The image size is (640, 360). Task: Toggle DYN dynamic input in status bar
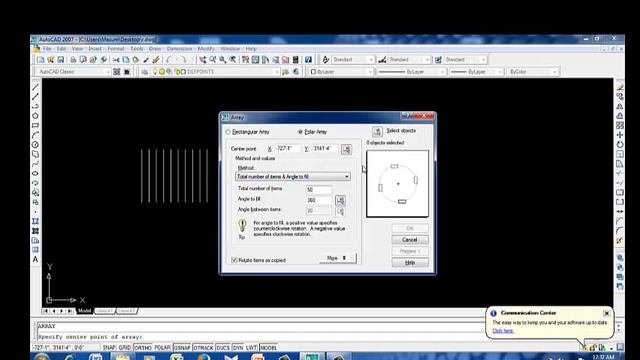(x=238, y=348)
